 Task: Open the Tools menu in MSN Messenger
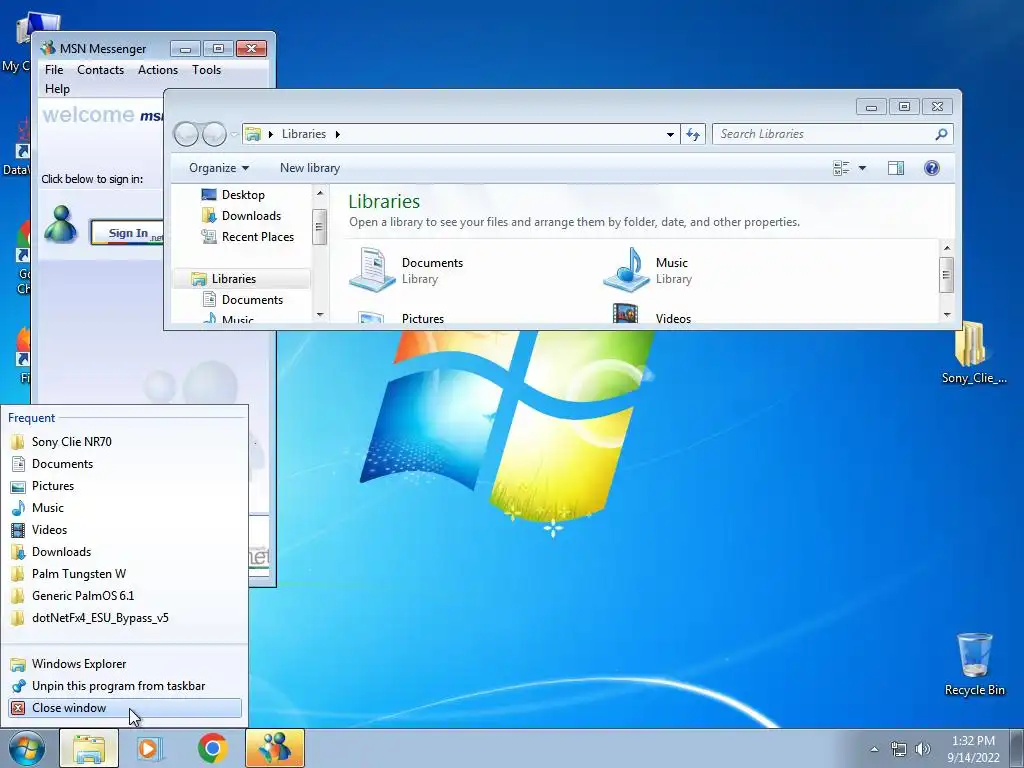(x=206, y=70)
